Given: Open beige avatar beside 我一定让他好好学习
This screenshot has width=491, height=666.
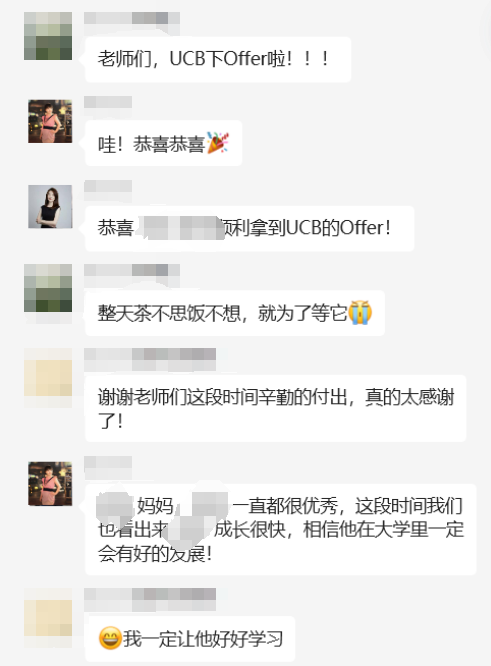Looking at the screenshot, I should click(x=48, y=612).
